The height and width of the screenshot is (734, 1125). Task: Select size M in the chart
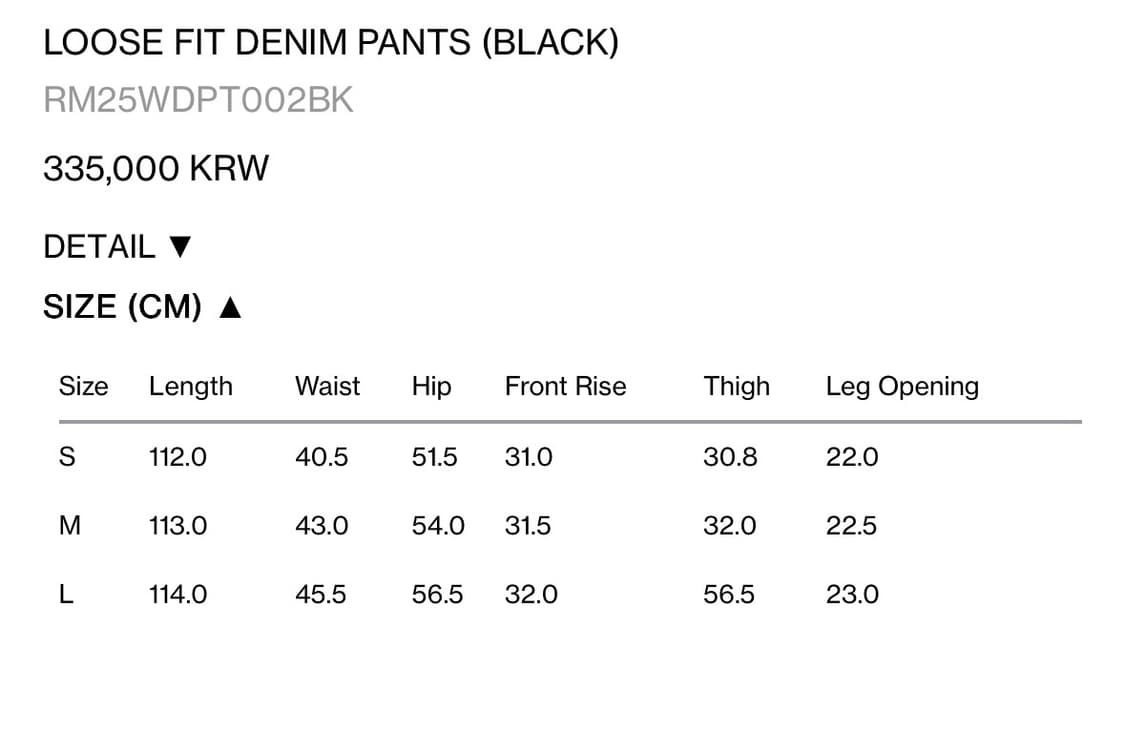69,525
